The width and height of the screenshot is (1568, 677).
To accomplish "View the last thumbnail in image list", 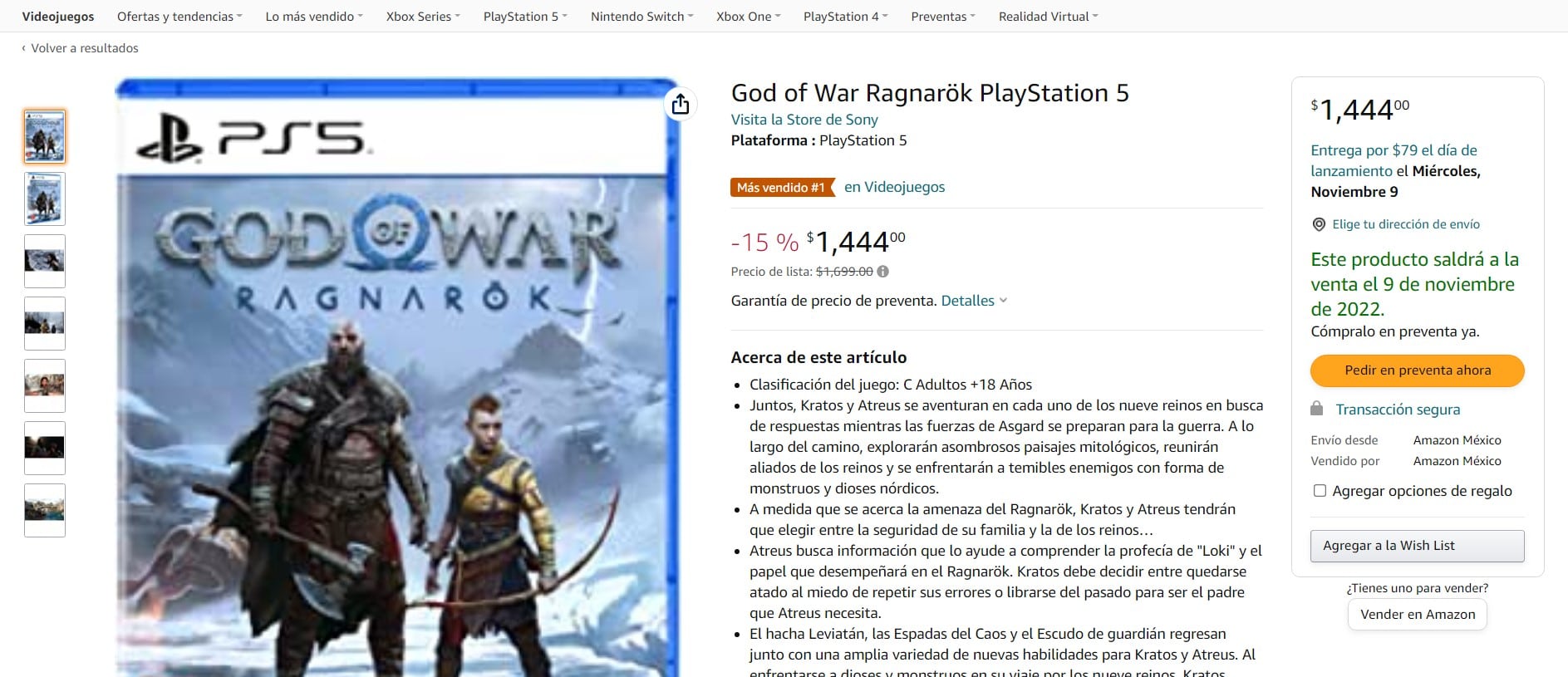I will tap(45, 510).
